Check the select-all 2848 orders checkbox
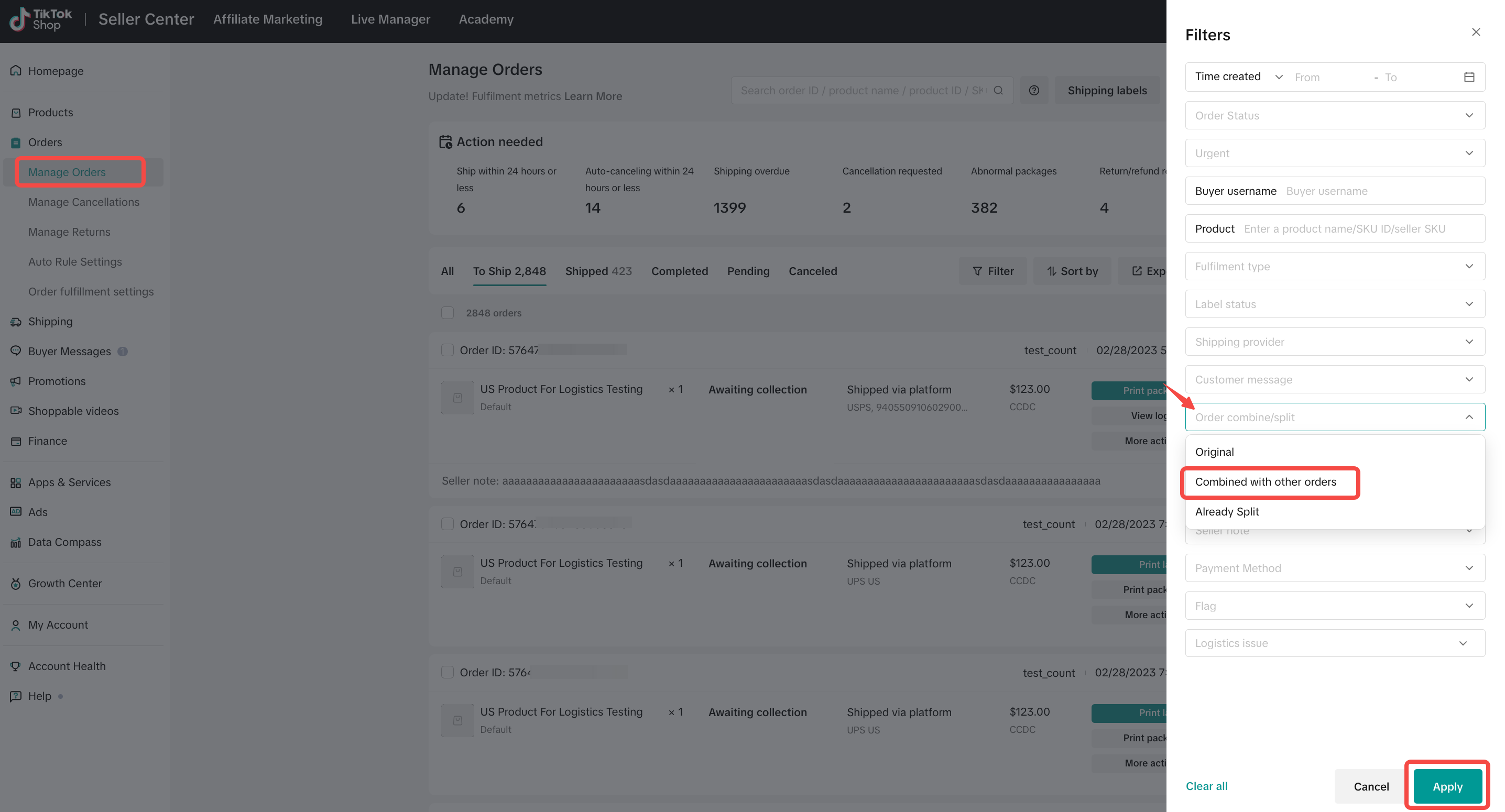 (448, 313)
